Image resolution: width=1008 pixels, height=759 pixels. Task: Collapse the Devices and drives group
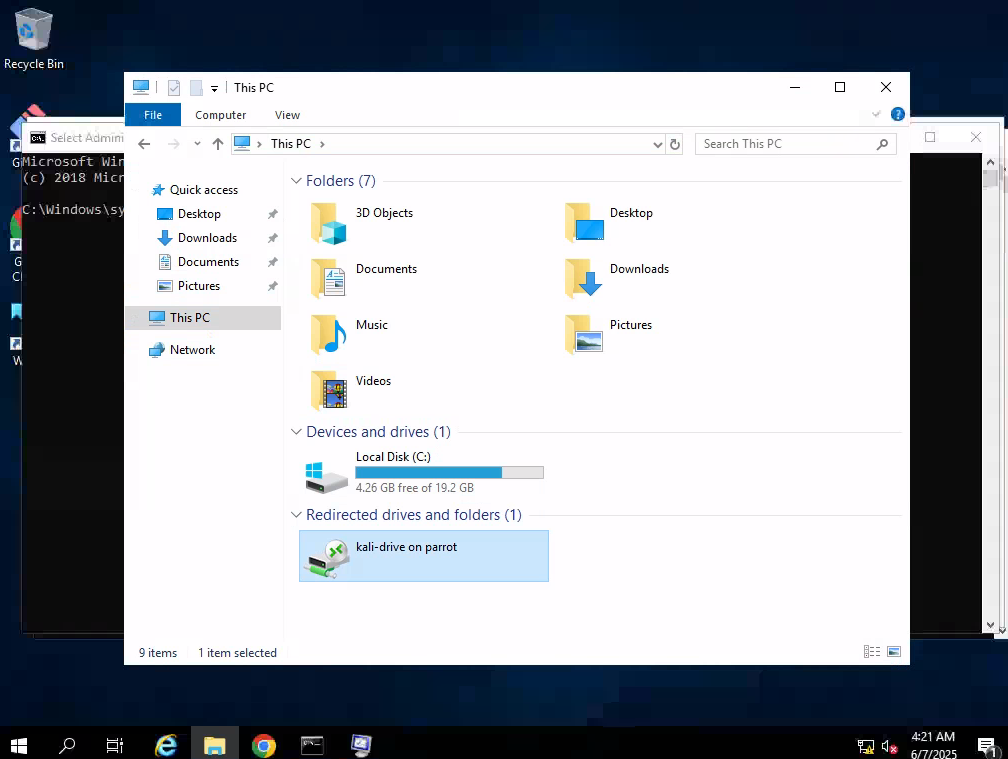(296, 432)
